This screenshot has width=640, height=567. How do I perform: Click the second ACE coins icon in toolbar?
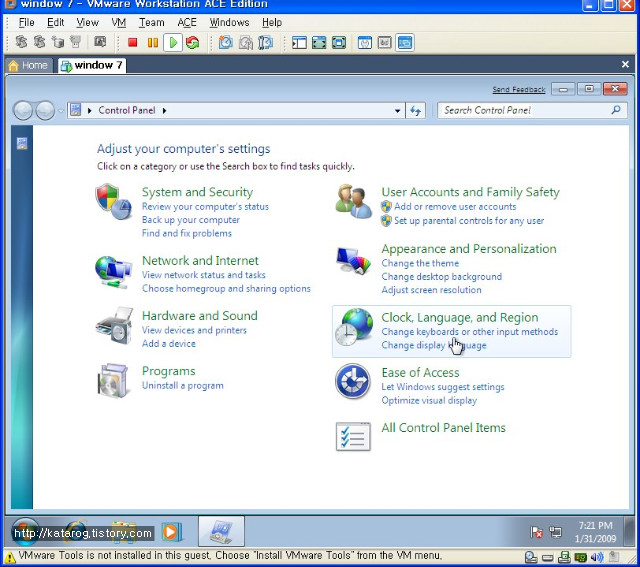40,42
